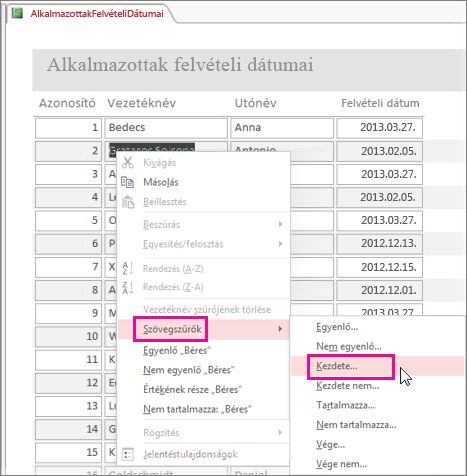Click the 2012.12.01. date field
467x476 pixels.
[379, 290]
